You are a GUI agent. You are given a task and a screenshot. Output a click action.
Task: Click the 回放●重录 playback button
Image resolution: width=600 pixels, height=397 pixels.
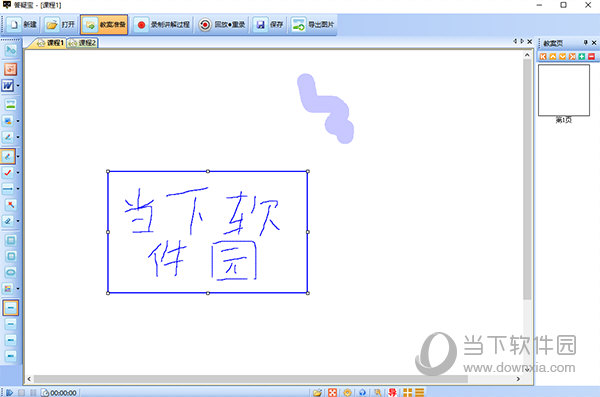tap(222, 25)
